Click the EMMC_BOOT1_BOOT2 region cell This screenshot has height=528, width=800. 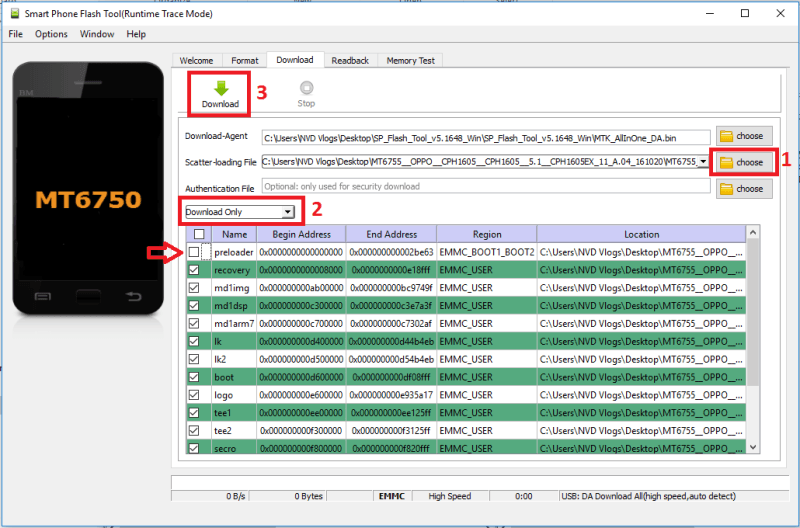pos(487,252)
